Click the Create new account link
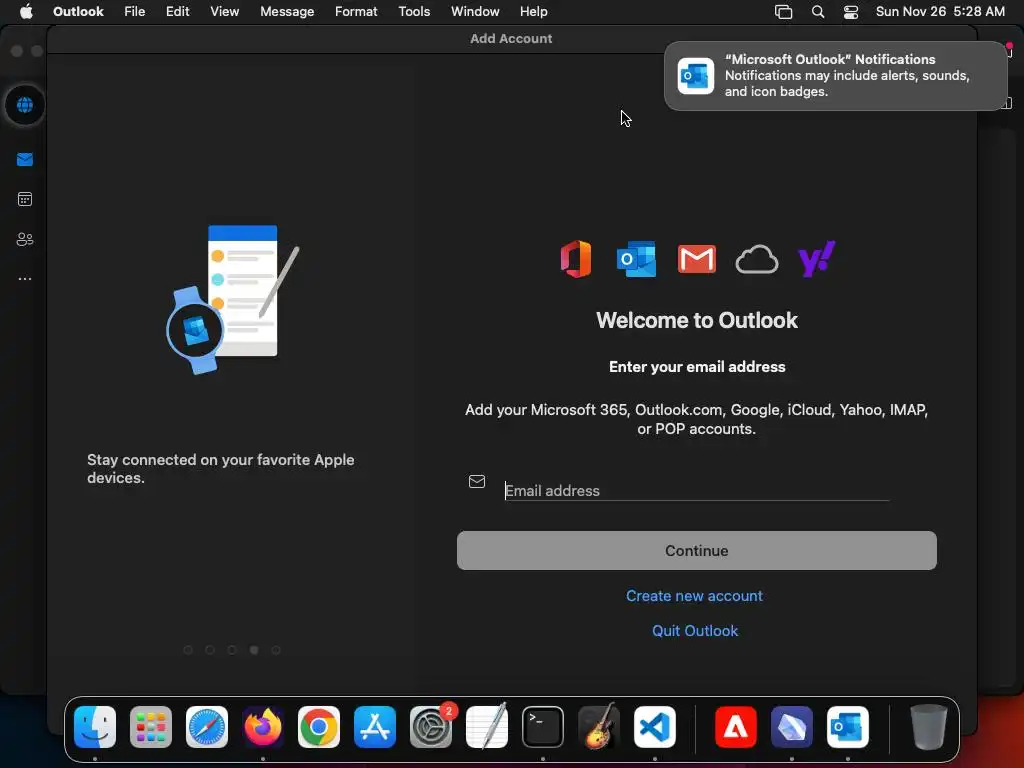This screenshot has width=1024, height=768. tap(694, 596)
